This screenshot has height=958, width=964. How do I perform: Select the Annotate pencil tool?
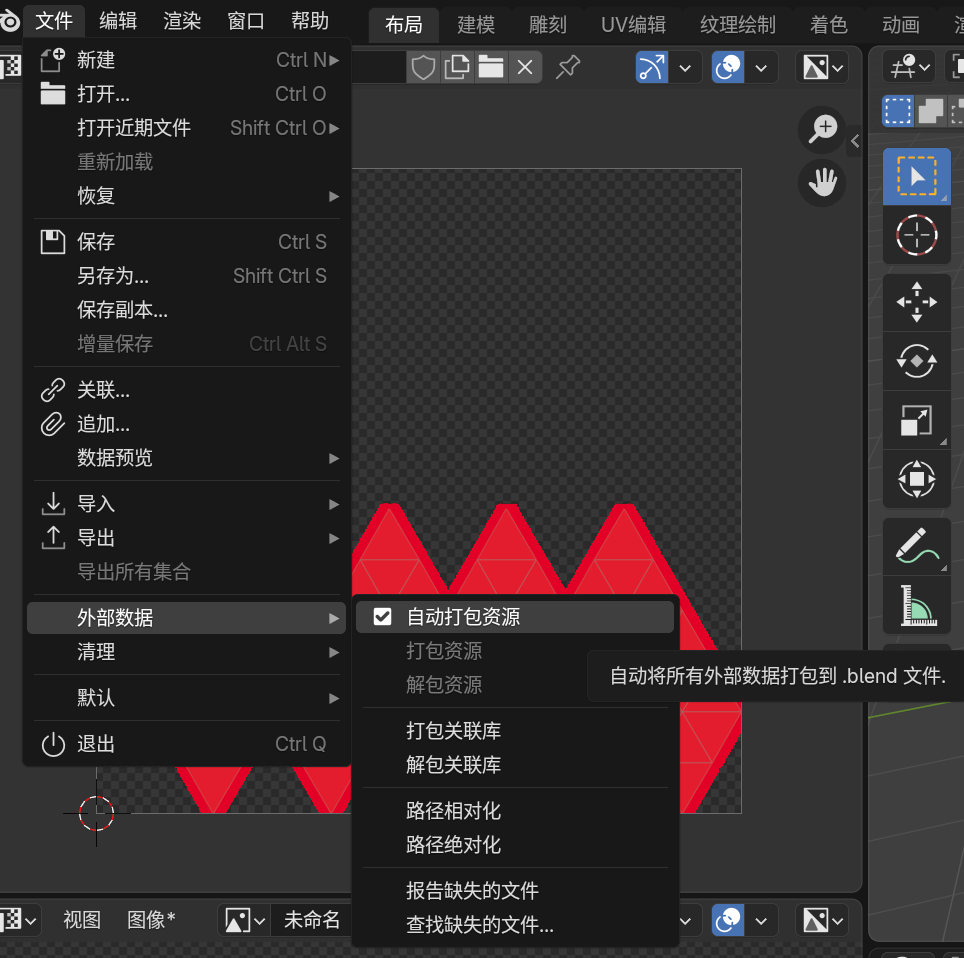click(x=917, y=546)
